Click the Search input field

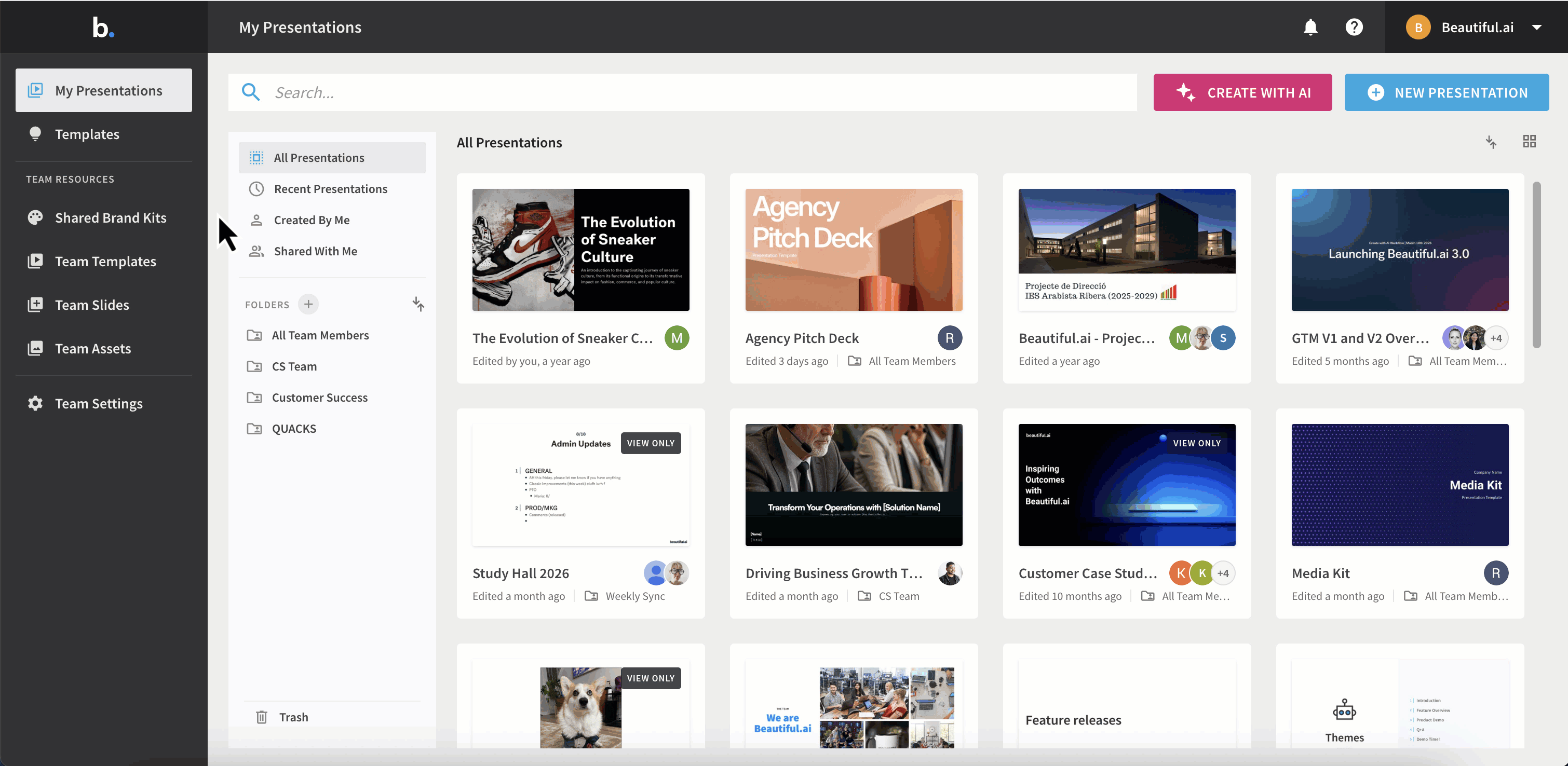coord(682,92)
